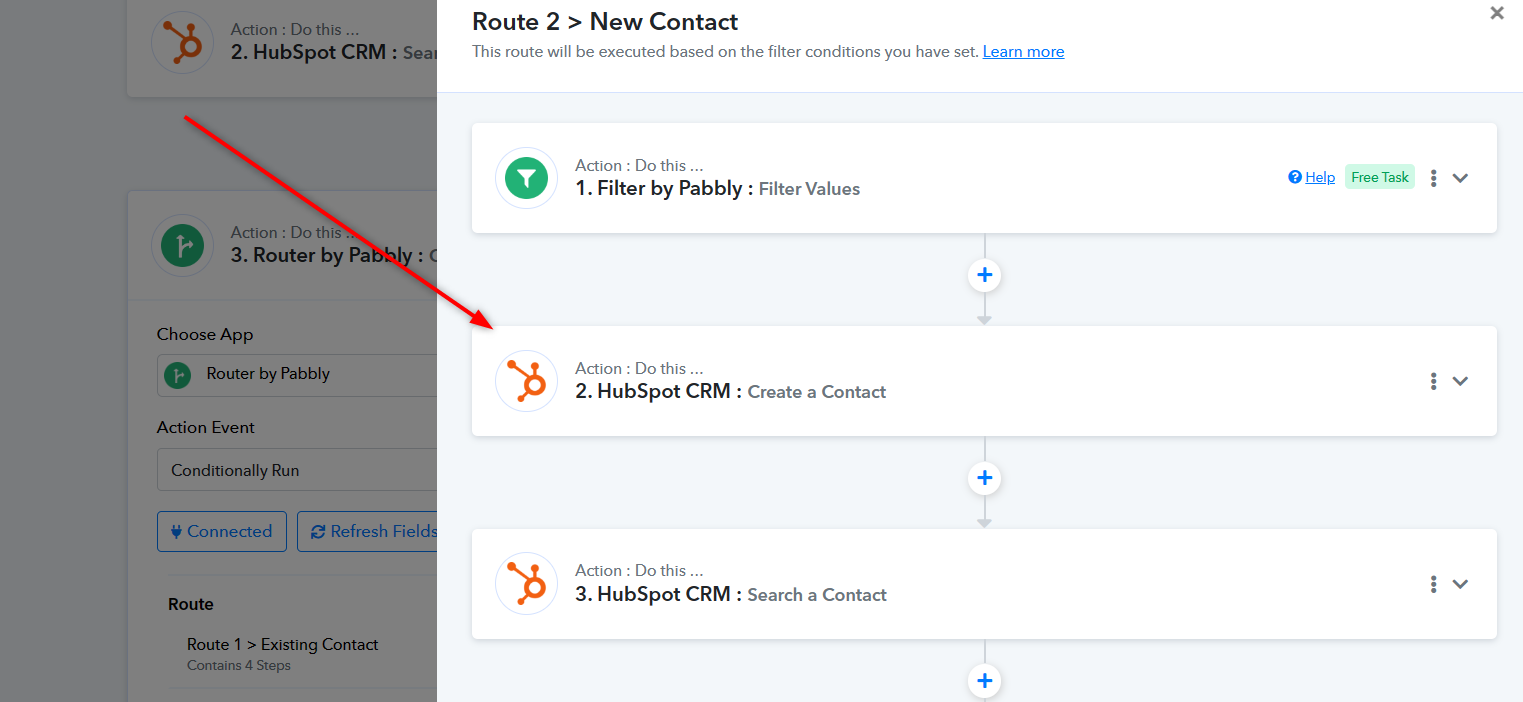Open the Choose App dropdown showing Router by Pabbly
1523x702 pixels.
[297, 375]
